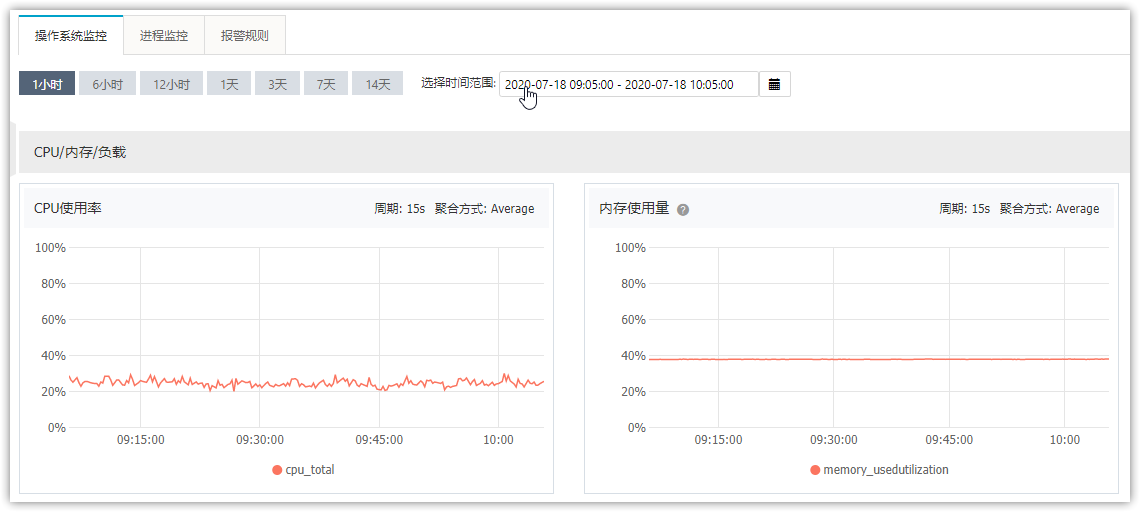This screenshot has width=1140, height=512.
Task: Switch to the 操作系统监控 tab
Action: [x=70, y=35]
